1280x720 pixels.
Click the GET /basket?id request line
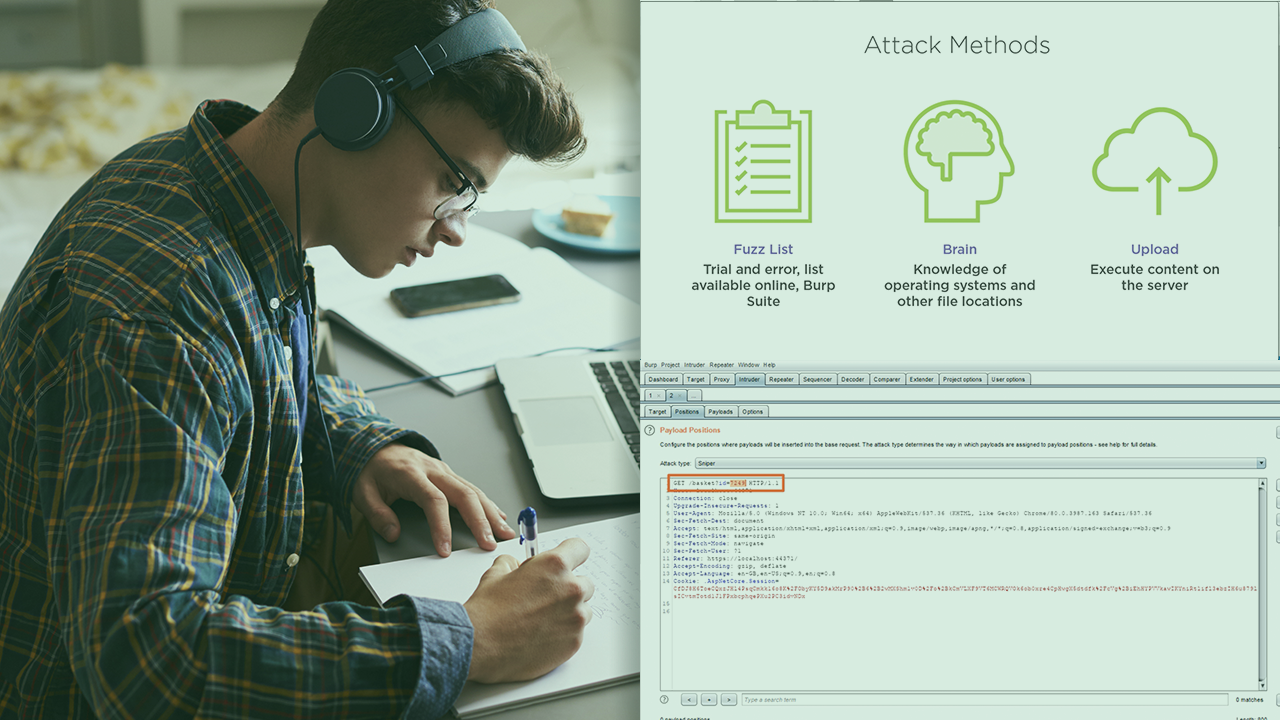725,483
